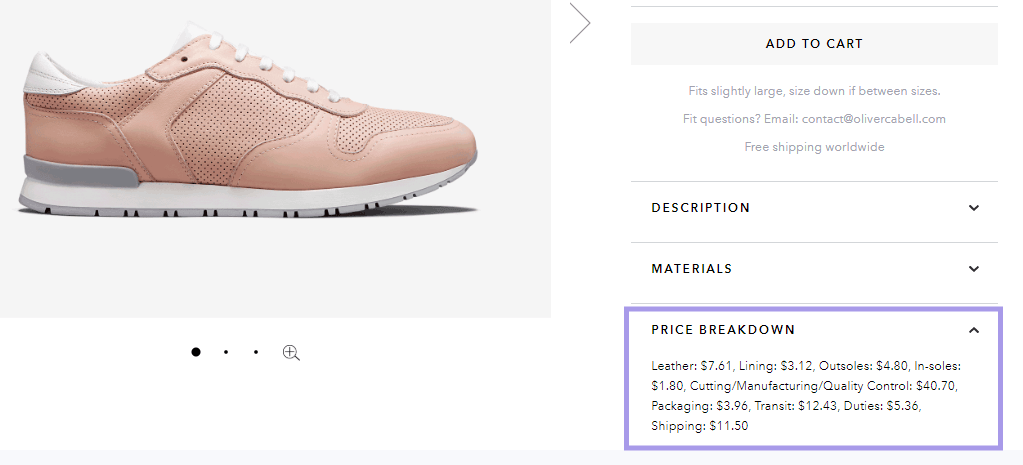Open the contact@olivercabell.com email link
This screenshot has width=1023, height=465.
pyautogui.click(x=874, y=119)
